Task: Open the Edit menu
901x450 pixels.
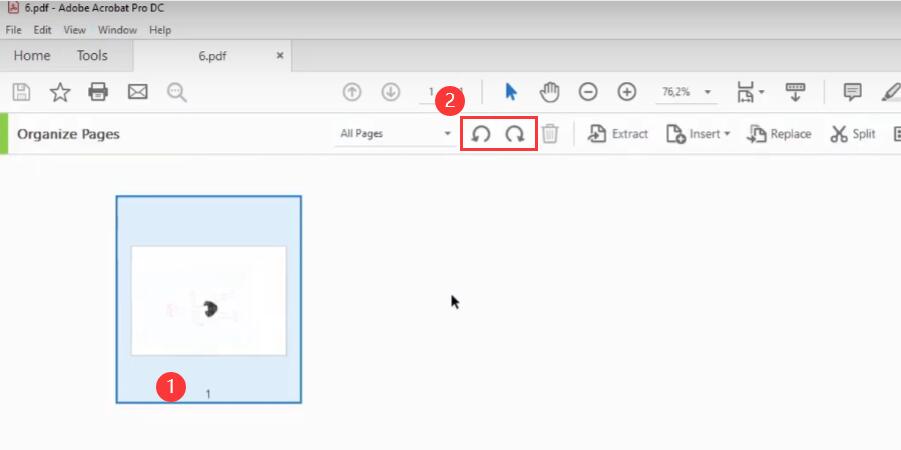Action: (42, 30)
